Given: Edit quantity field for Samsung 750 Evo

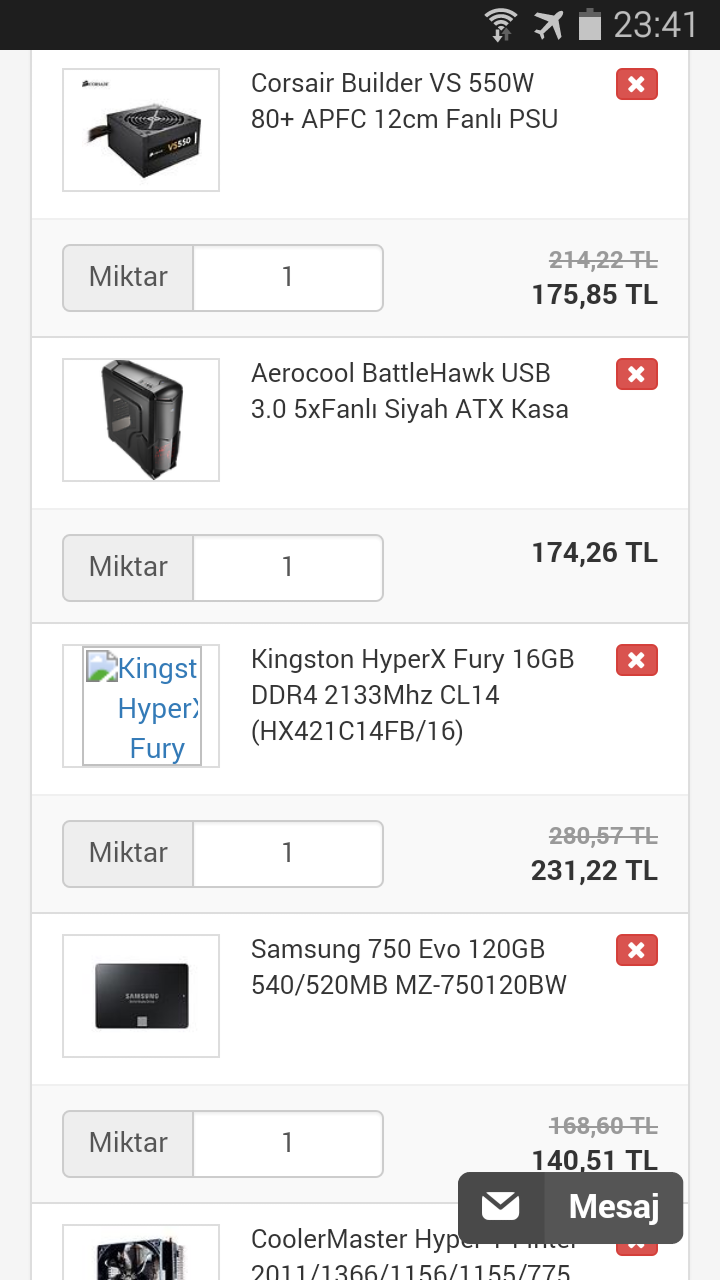Looking at the screenshot, I should [x=288, y=1143].
